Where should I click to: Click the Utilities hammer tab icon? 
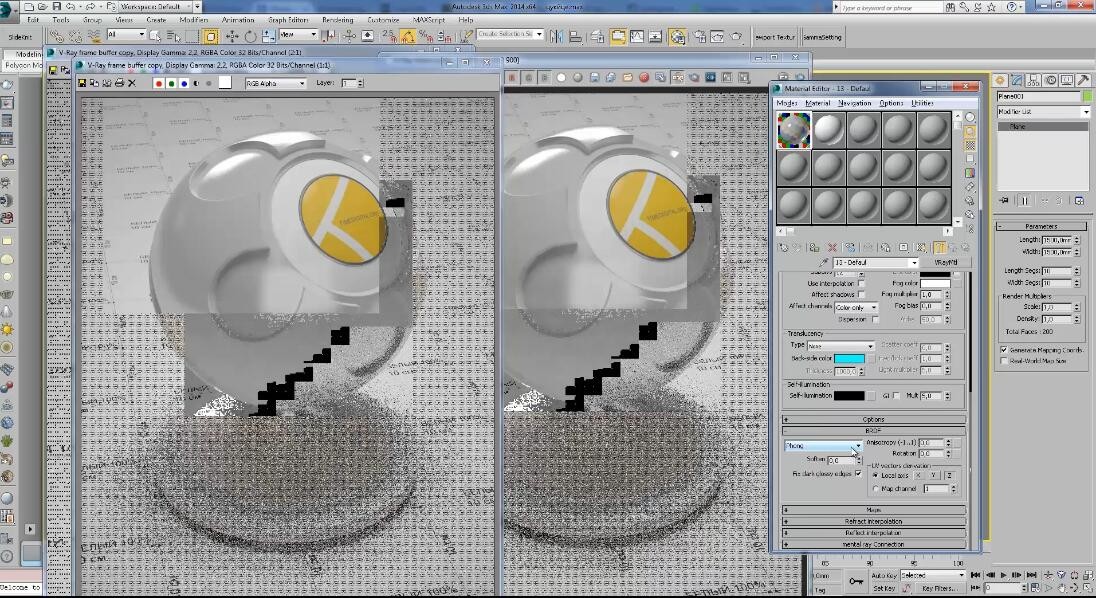tap(1083, 80)
